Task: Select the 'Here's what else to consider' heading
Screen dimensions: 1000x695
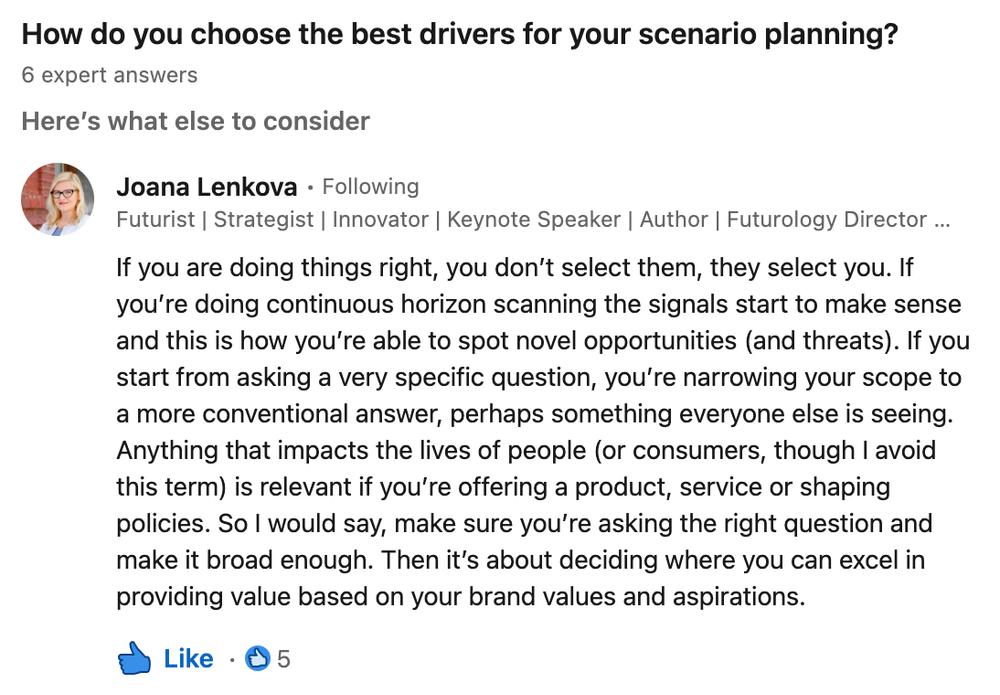Action: point(196,121)
